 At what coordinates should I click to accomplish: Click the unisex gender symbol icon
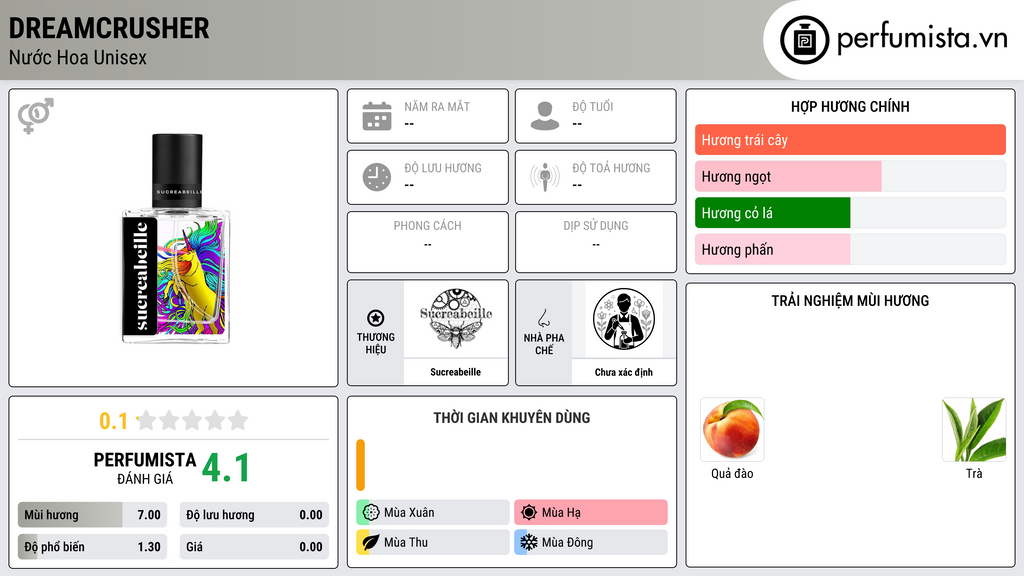35,116
